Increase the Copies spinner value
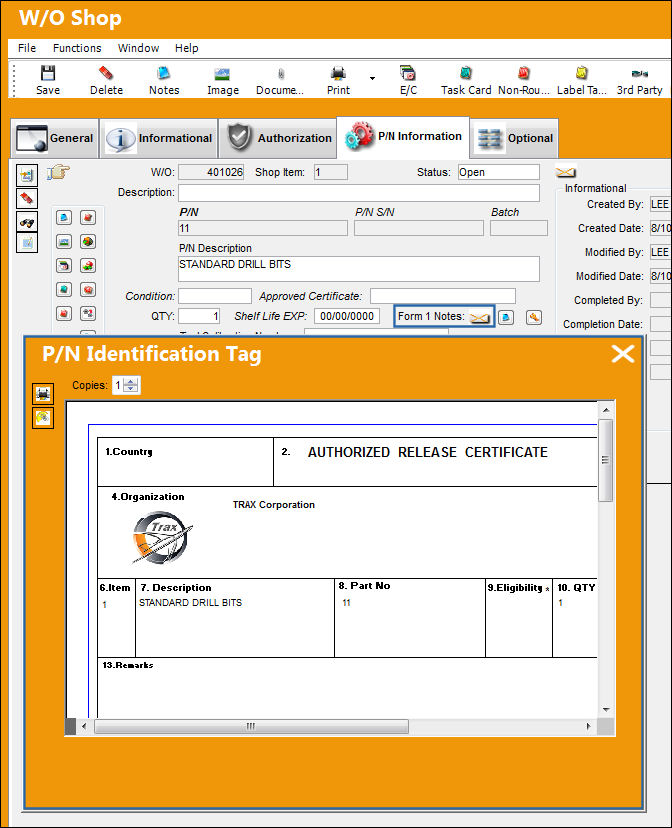672x828 pixels. point(130,381)
